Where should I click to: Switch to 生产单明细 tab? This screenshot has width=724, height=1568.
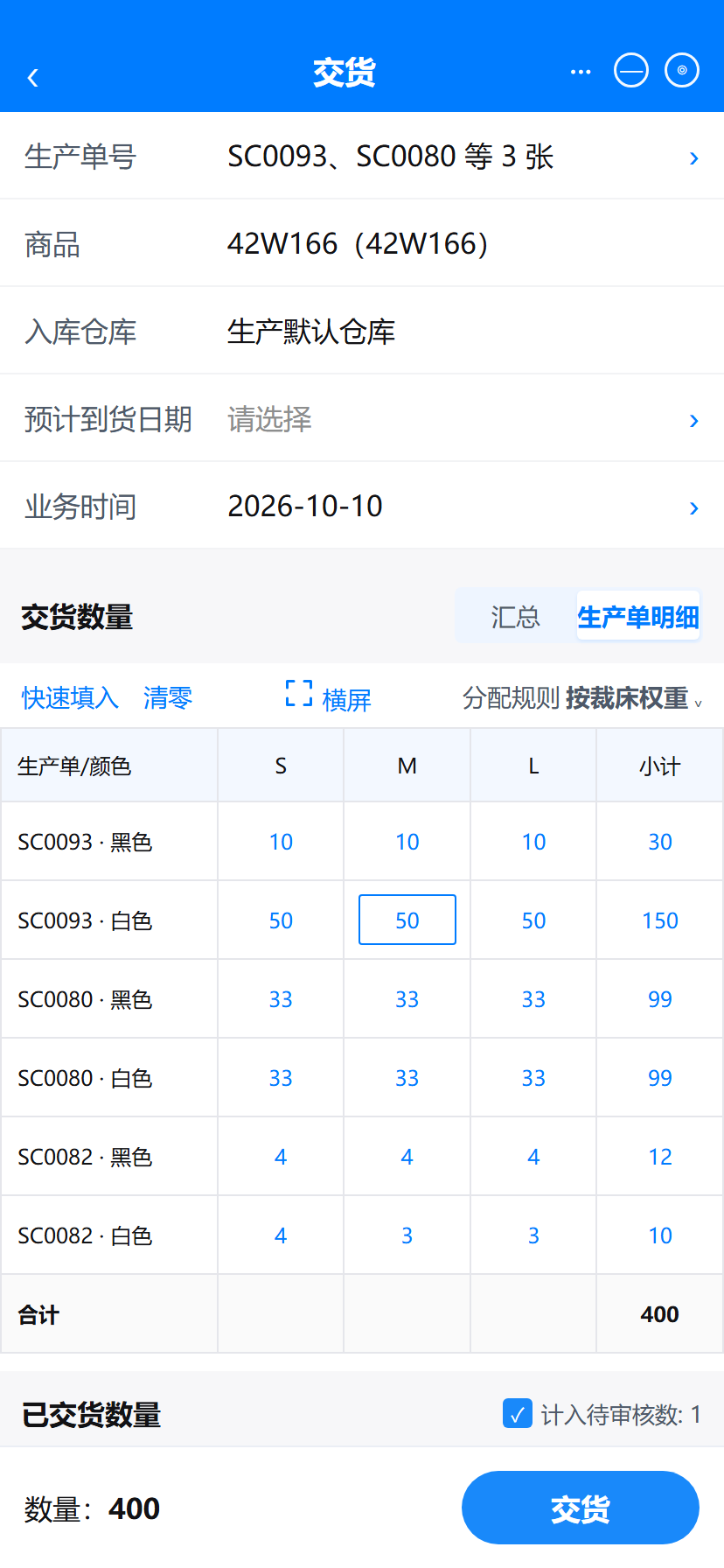(638, 617)
